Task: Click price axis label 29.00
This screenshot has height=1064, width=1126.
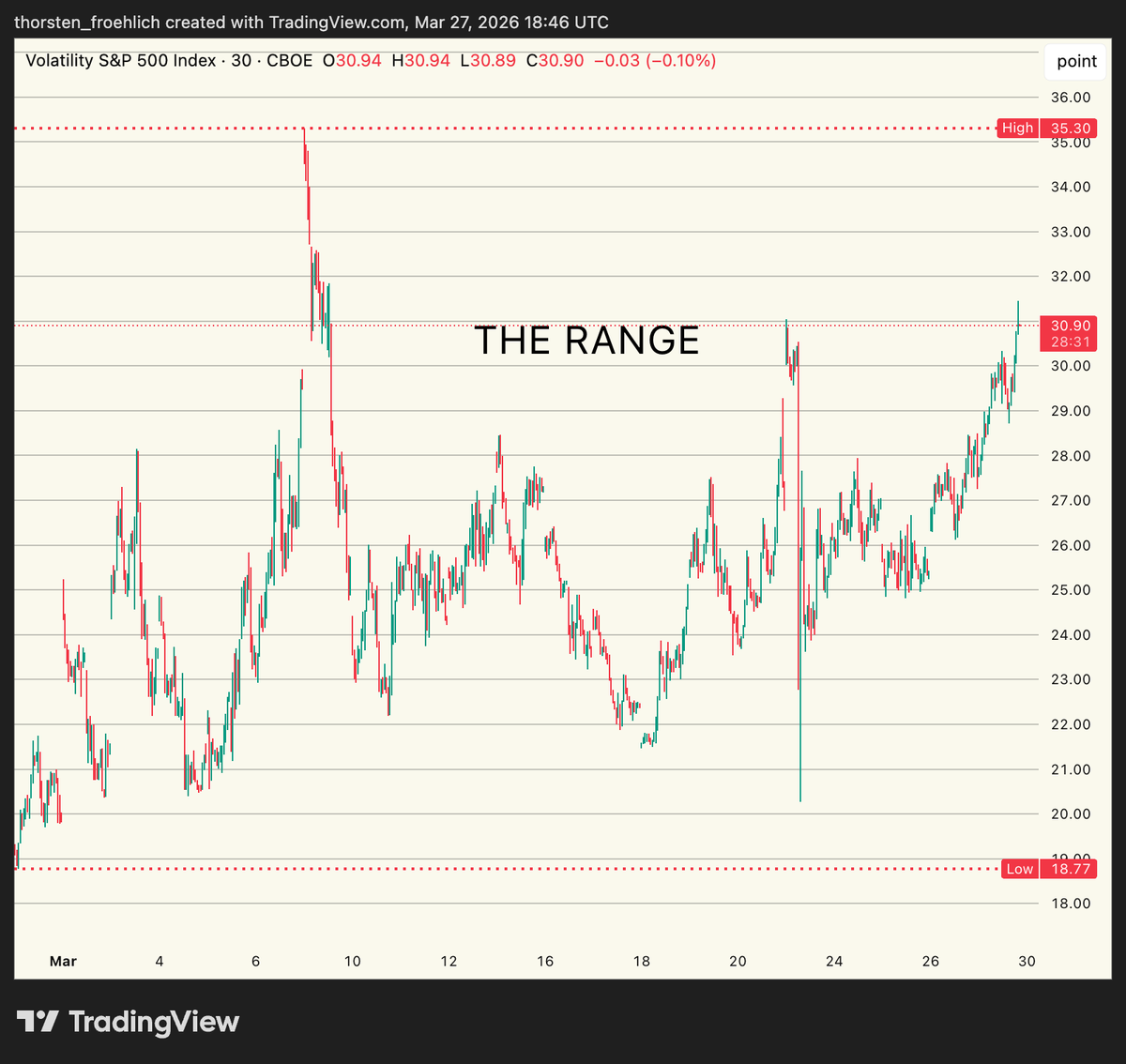Action: click(1071, 411)
